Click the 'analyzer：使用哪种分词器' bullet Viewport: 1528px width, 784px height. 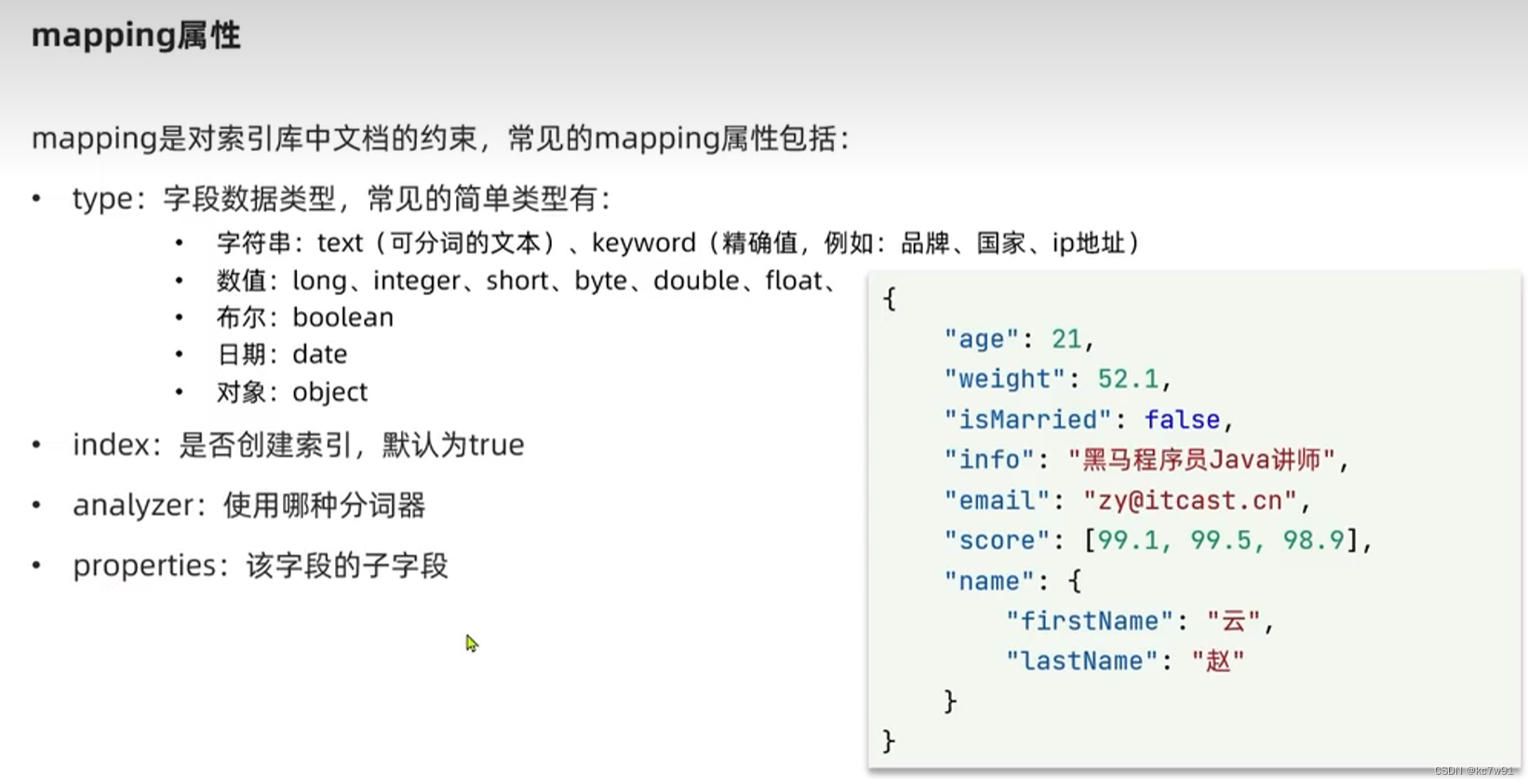click(x=249, y=505)
